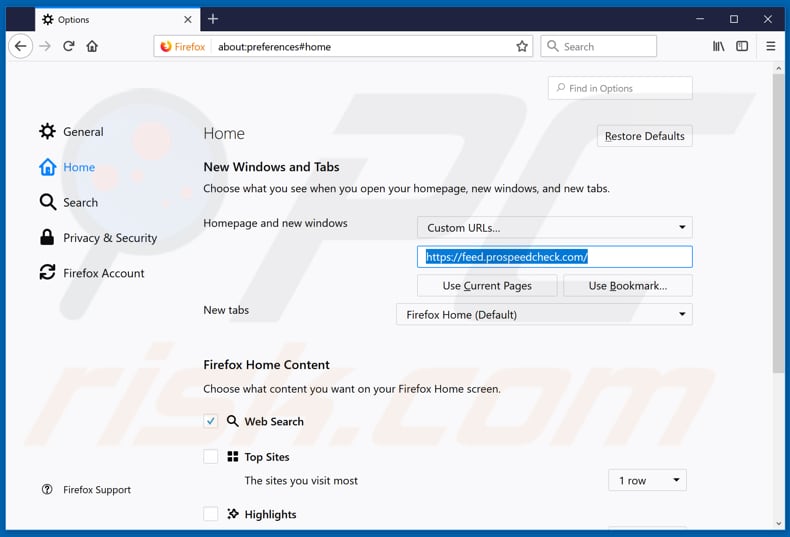Screen dimensions: 790x537
Task: Click the Firefox Support question mark icon
Action: tap(47, 490)
